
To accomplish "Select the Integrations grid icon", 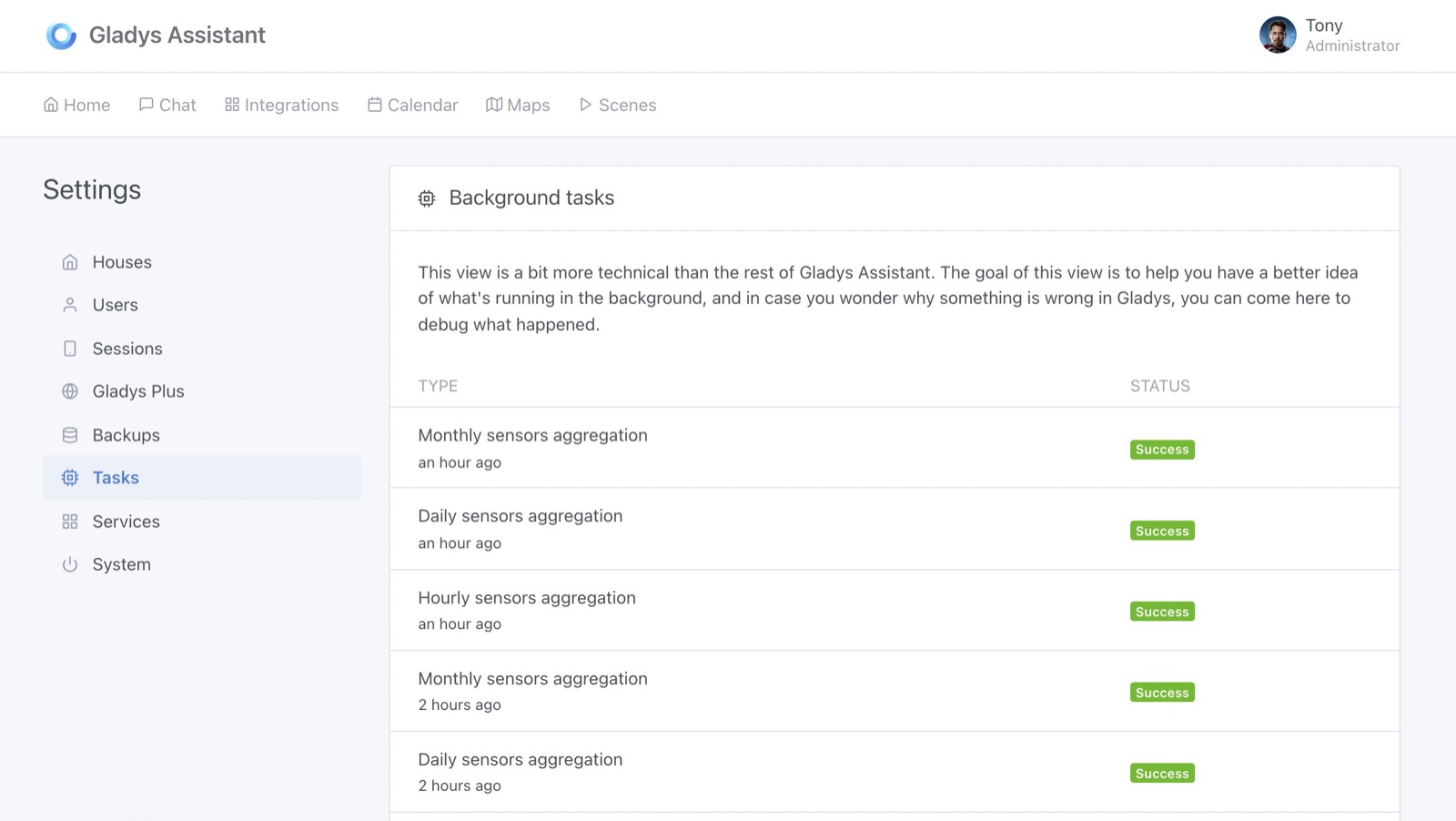I will coord(230,105).
